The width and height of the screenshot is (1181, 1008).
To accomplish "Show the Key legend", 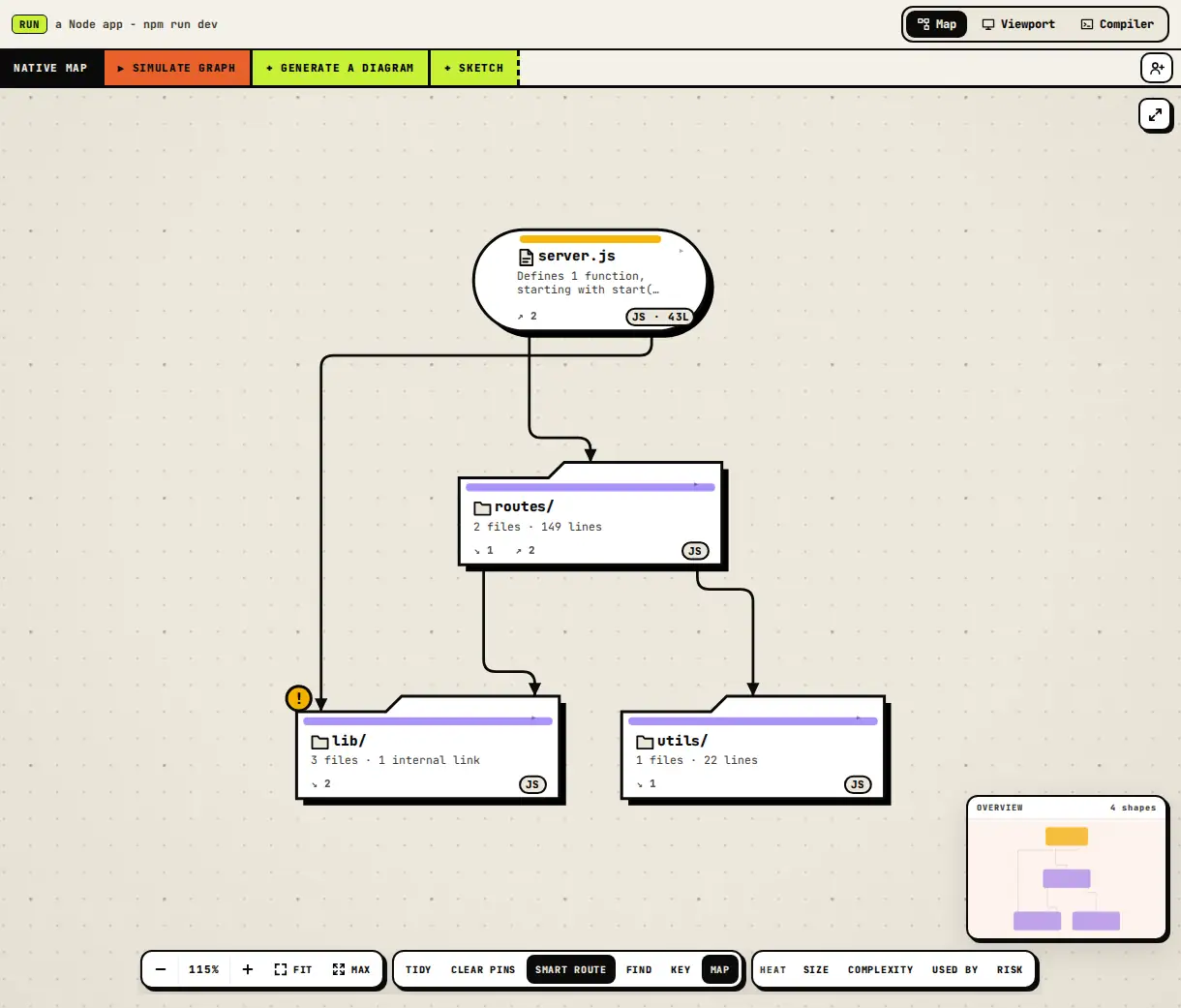I will tap(681, 969).
